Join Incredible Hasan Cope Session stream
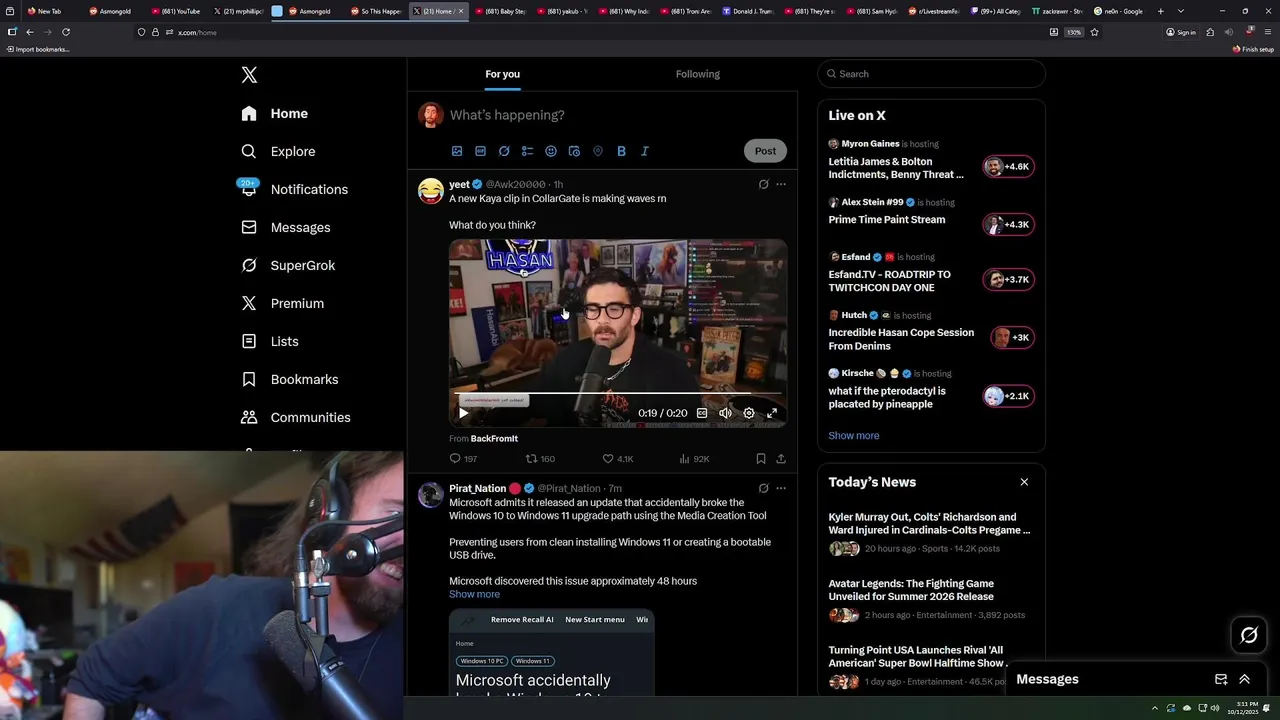Screen dimensions: 1280x720 click(931, 332)
